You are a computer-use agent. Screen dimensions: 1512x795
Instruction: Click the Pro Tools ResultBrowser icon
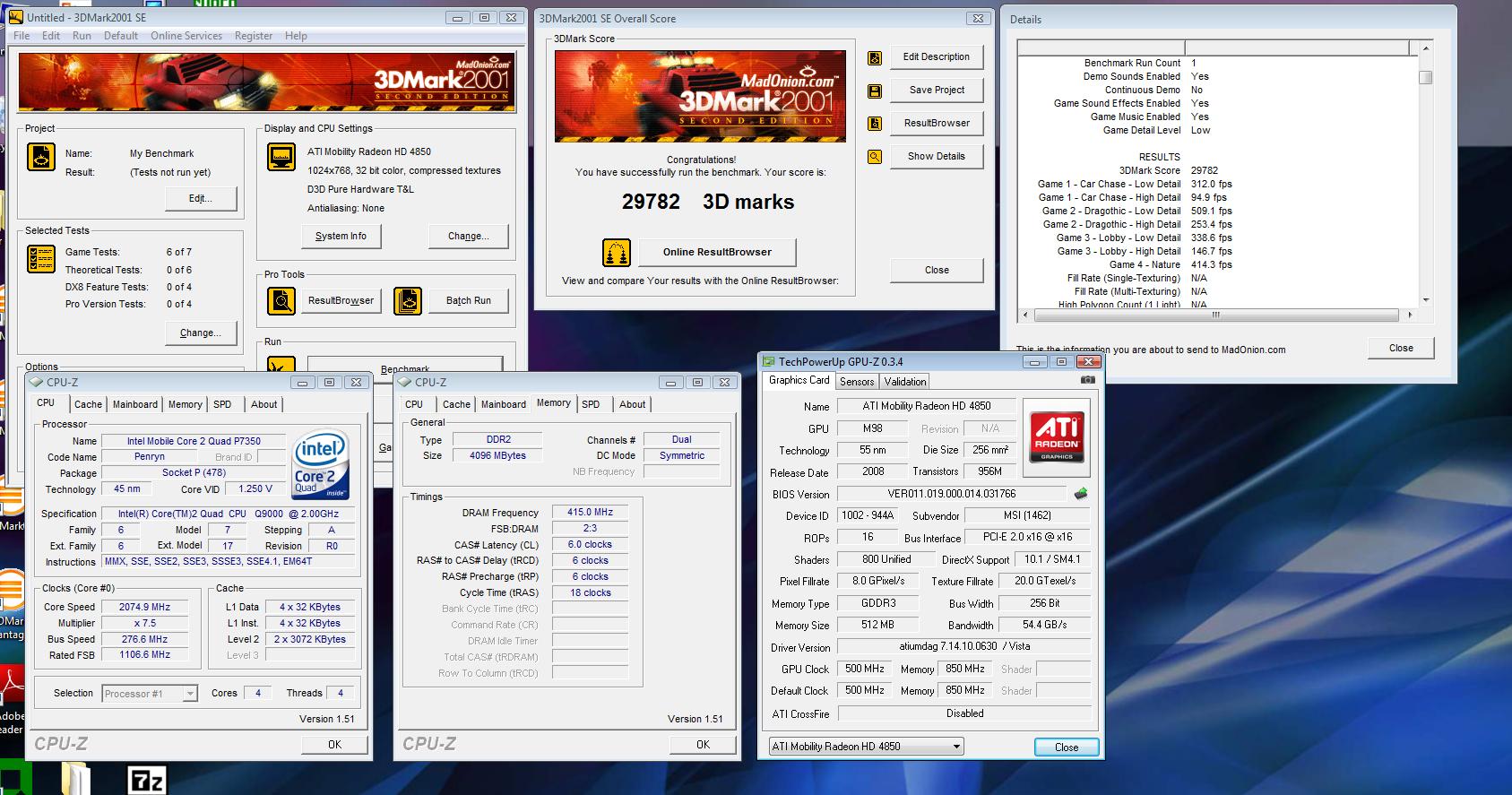pyautogui.click(x=281, y=301)
